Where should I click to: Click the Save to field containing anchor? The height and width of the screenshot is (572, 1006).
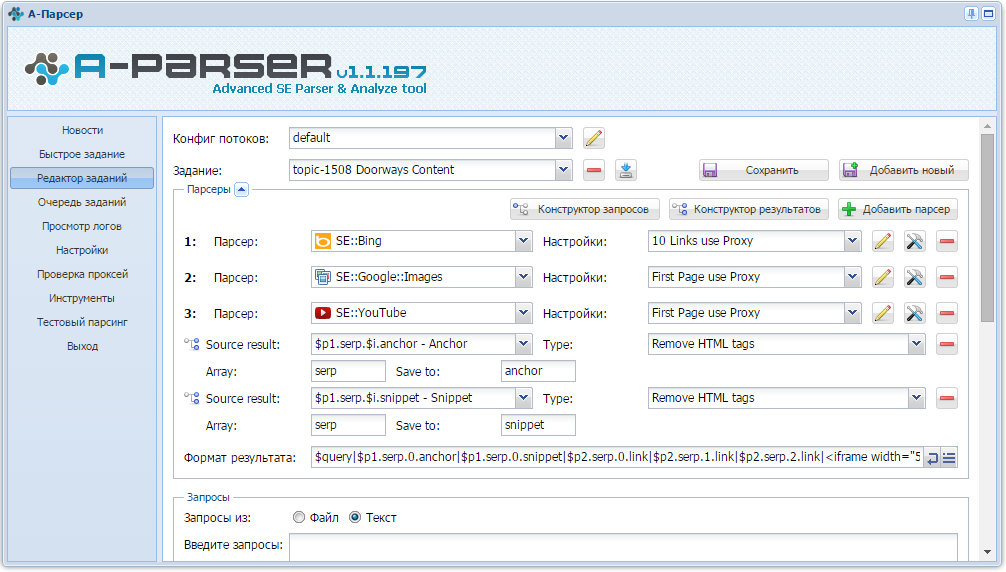[538, 371]
